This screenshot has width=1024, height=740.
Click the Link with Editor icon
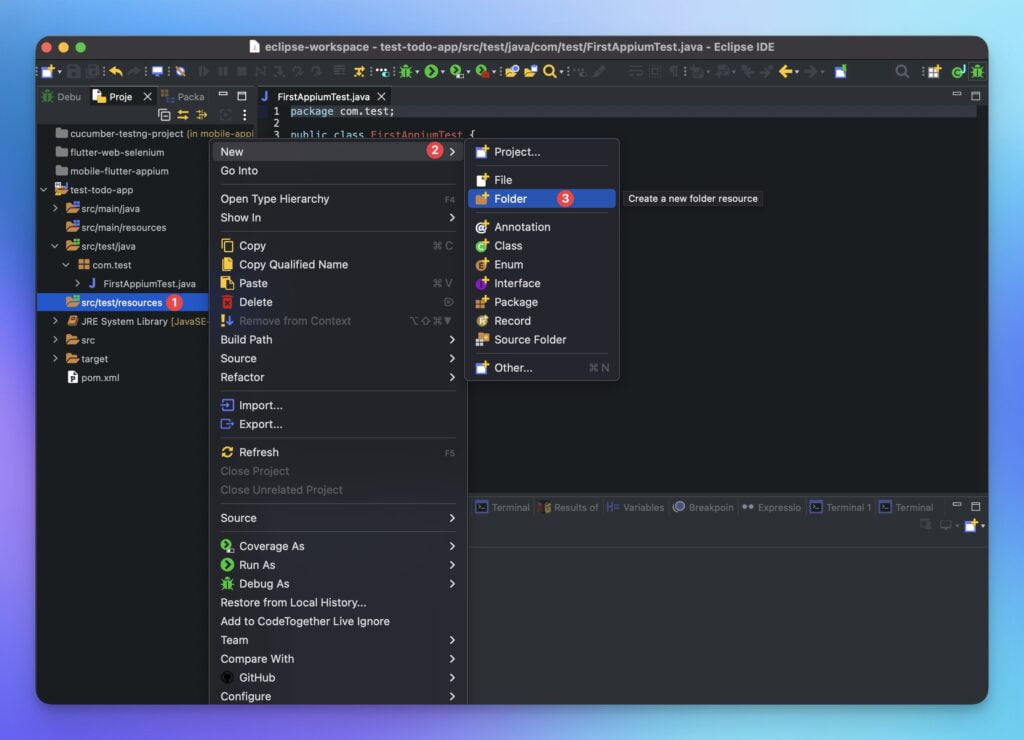(x=183, y=115)
